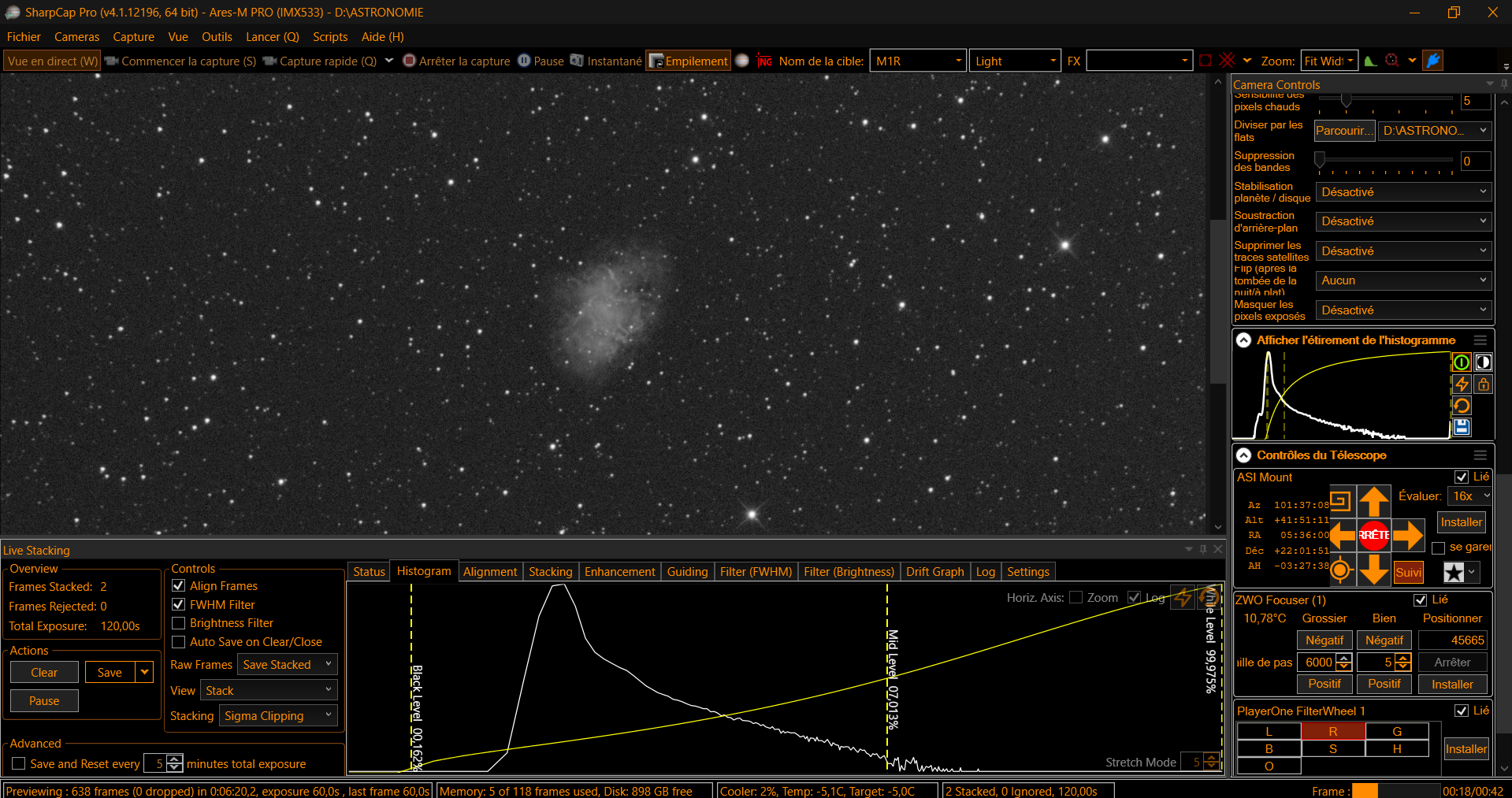Switch to the Alignment tab
This screenshot has width=1512, height=798.
coord(490,571)
